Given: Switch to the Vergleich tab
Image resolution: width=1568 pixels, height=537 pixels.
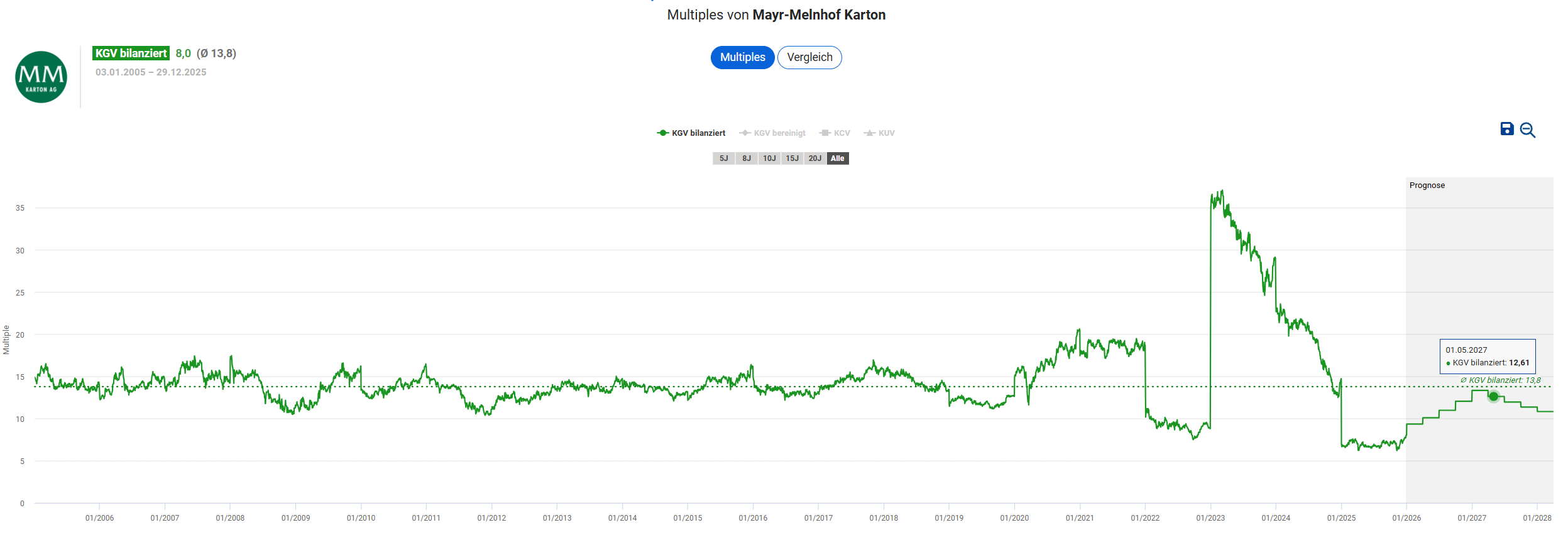Looking at the screenshot, I should click(809, 57).
